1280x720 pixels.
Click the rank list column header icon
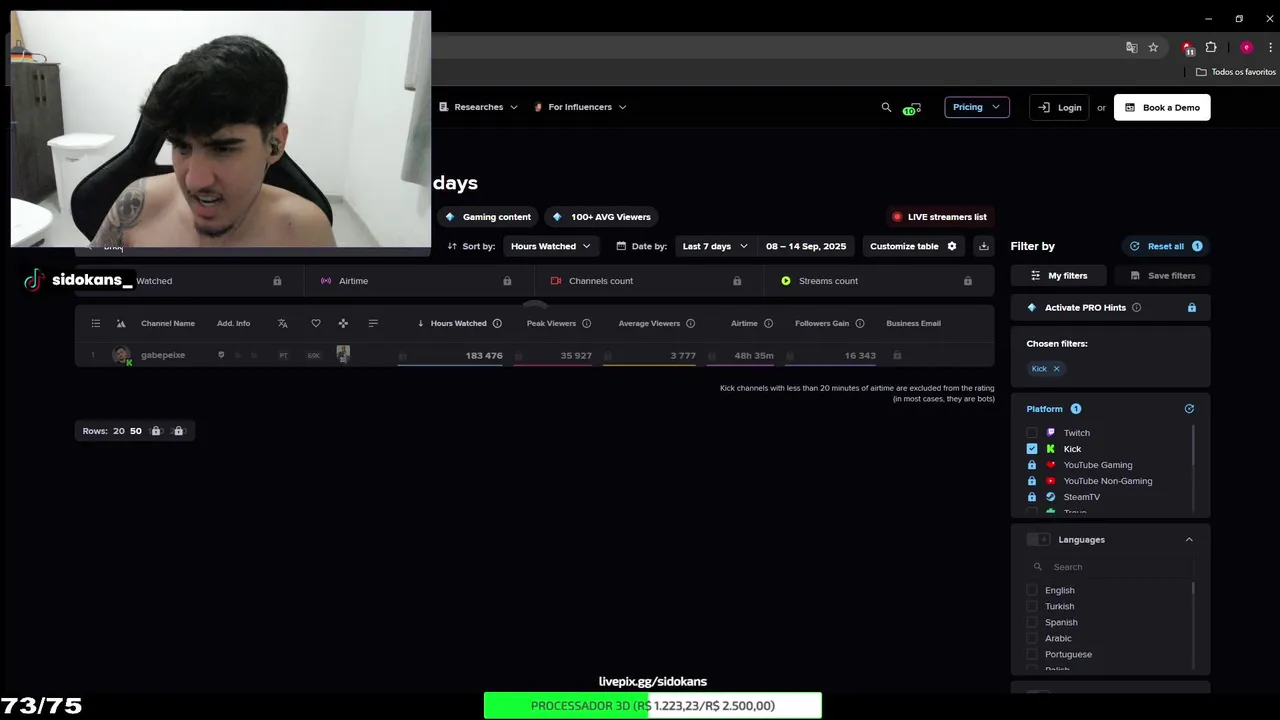96,323
